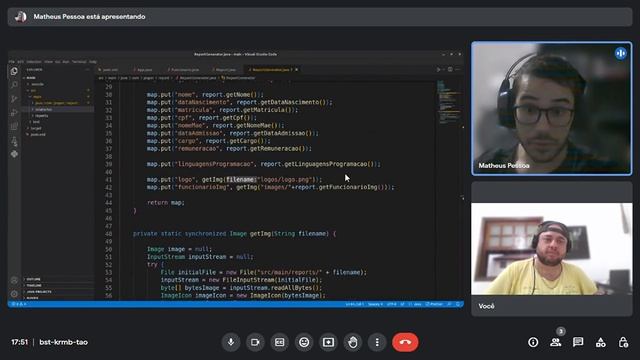
Task: Expand the OUTLINE section in the Explorer
Action: pos(58,279)
